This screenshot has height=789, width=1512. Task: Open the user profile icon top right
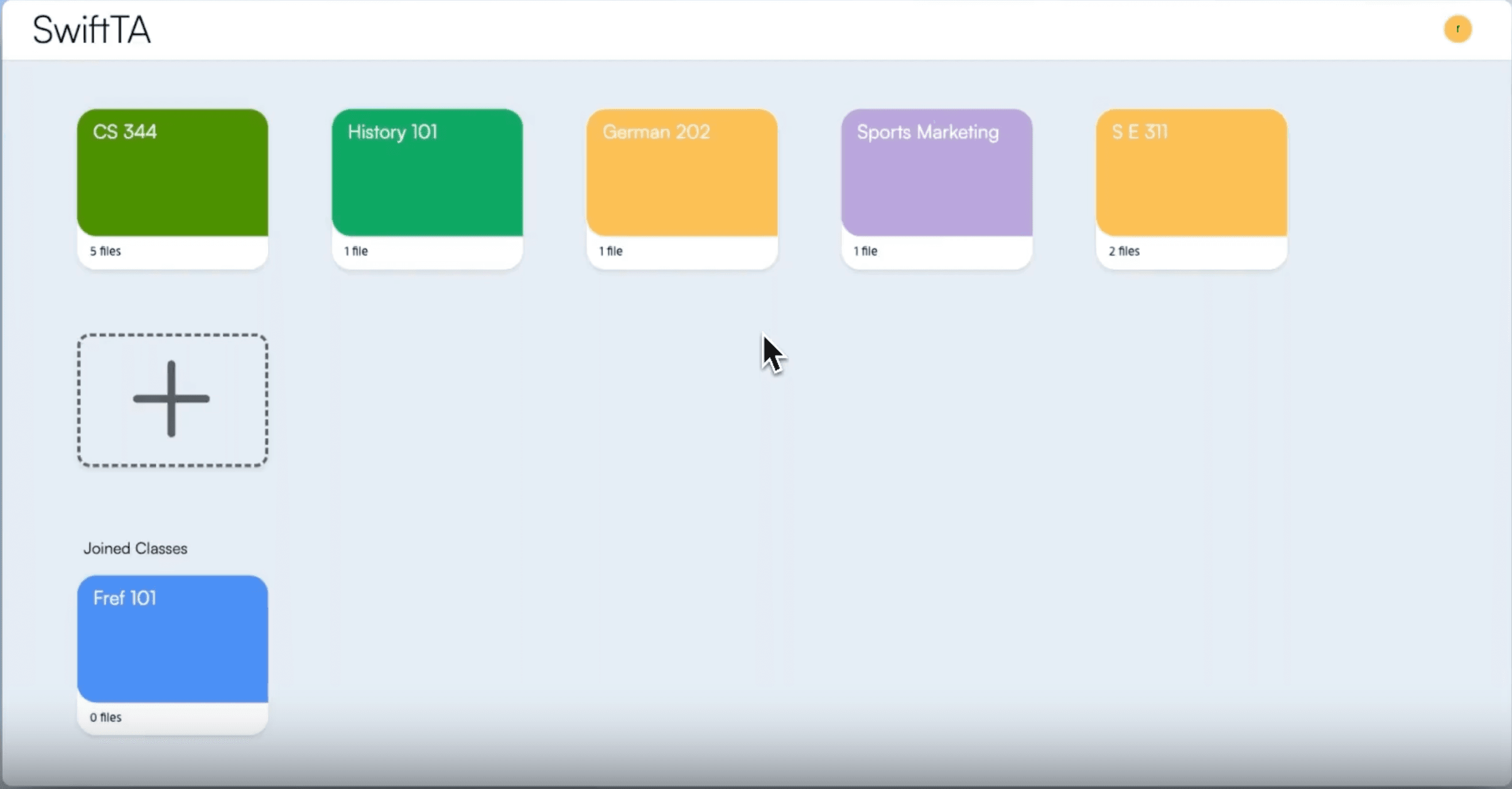1458,29
